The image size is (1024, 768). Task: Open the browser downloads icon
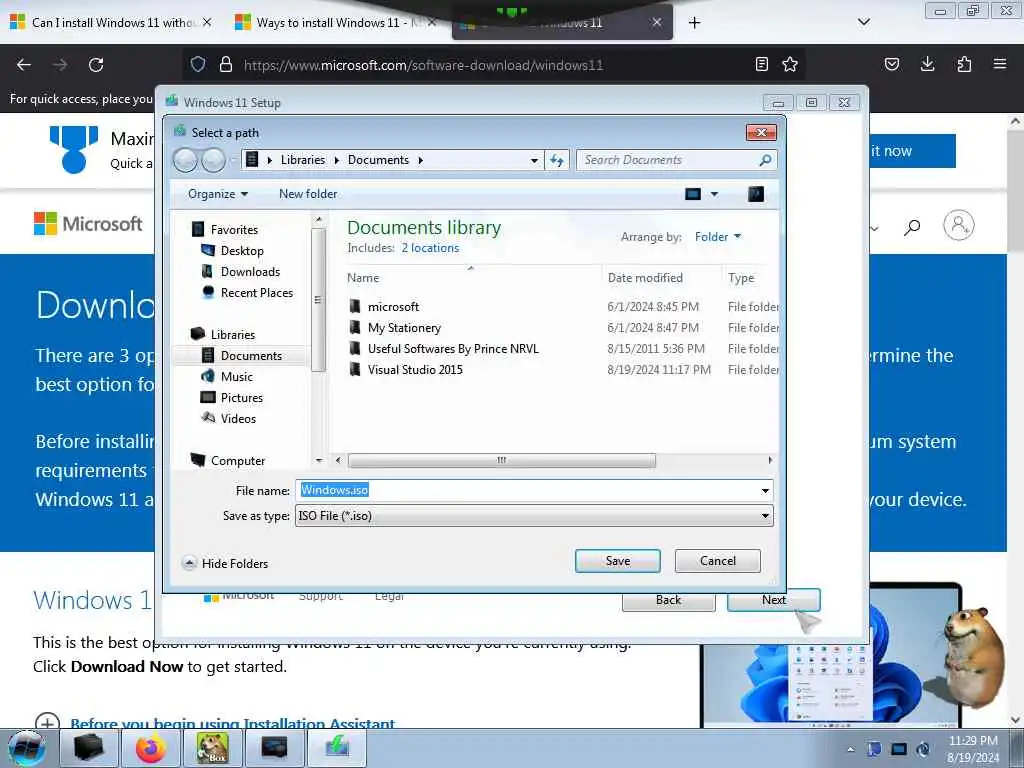[927, 64]
